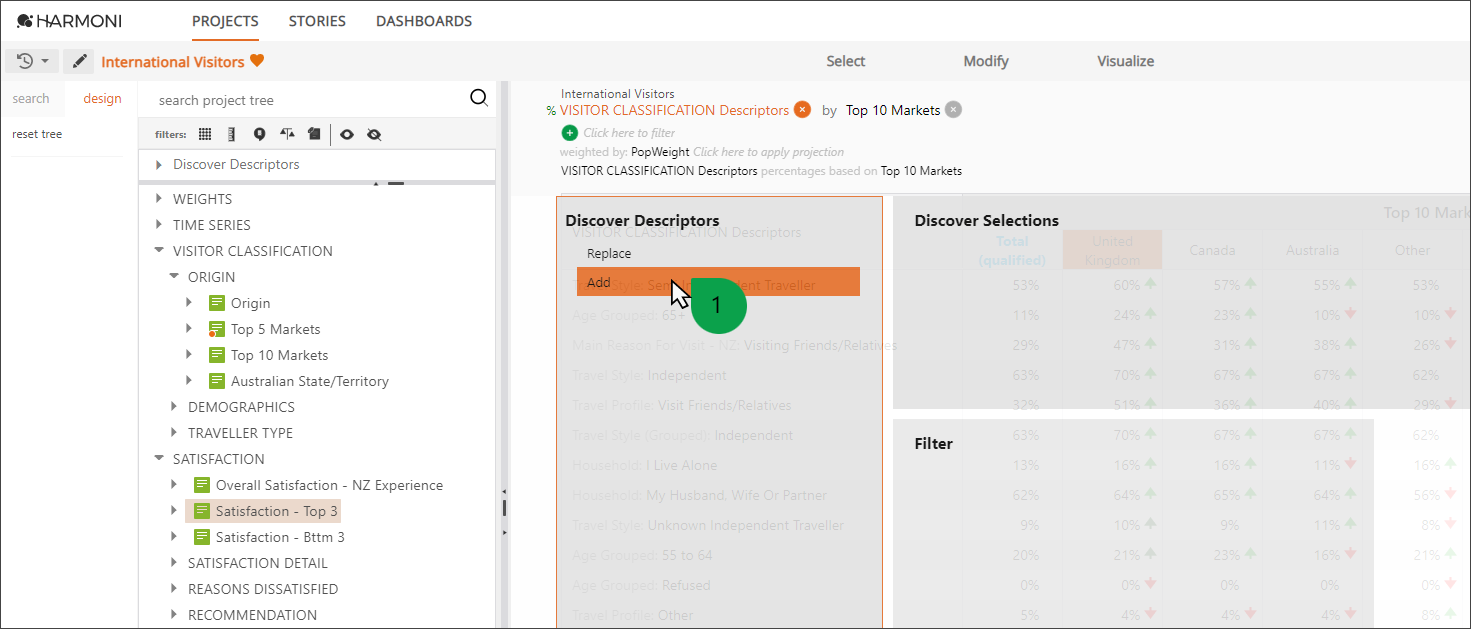Click the Overall Satisfaction question icon
The height and width of the screenshot is (629, 1471).
[x=202, y=485]
